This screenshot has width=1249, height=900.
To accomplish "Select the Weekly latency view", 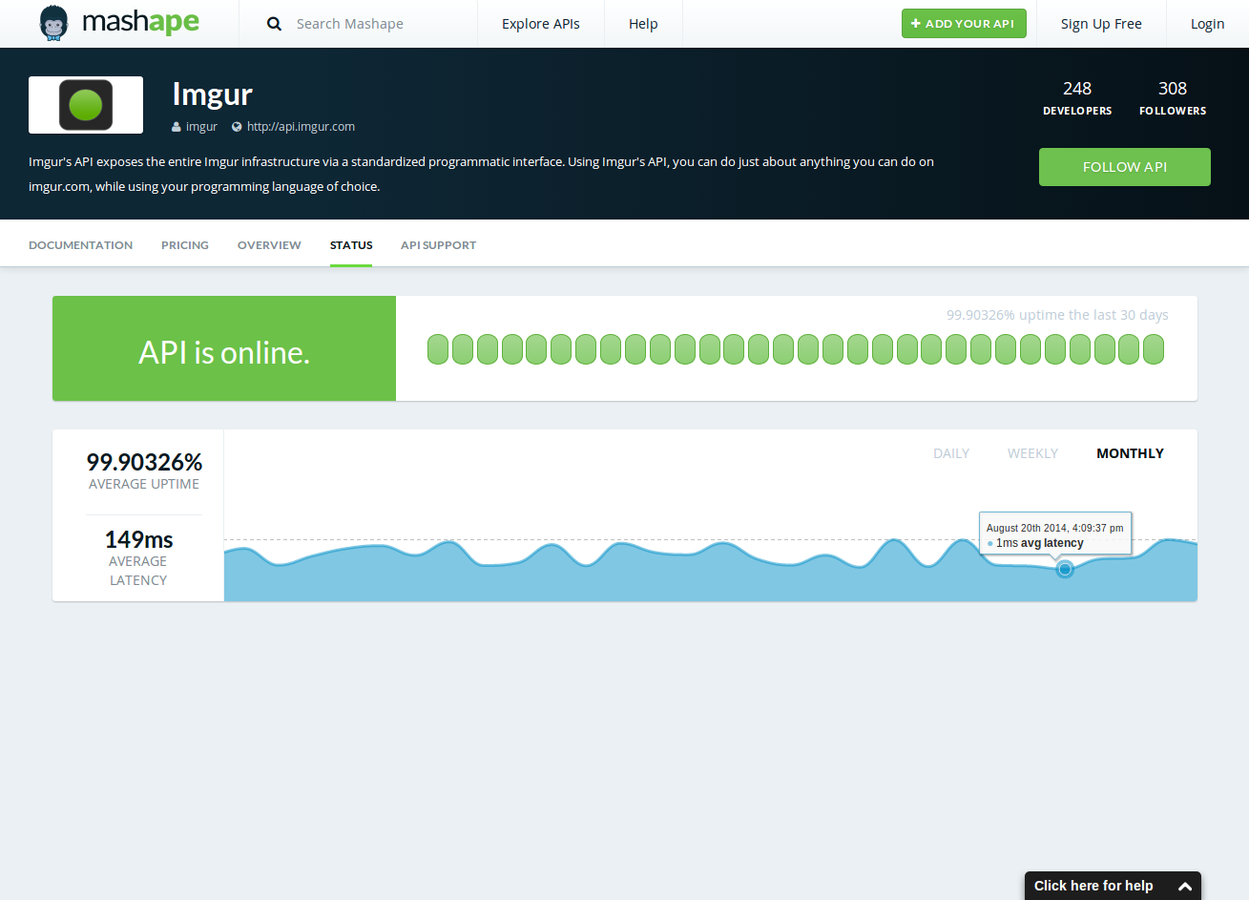I will pos(1032,453).
